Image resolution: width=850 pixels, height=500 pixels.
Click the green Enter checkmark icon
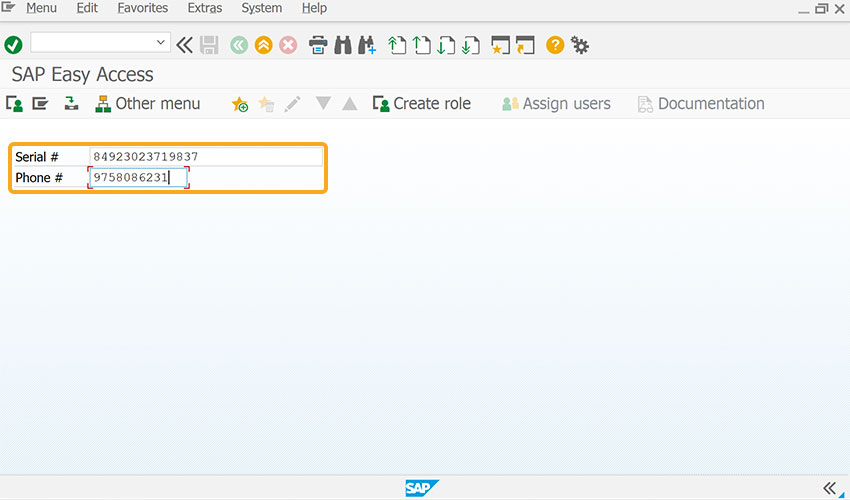[x=13, y=45]
